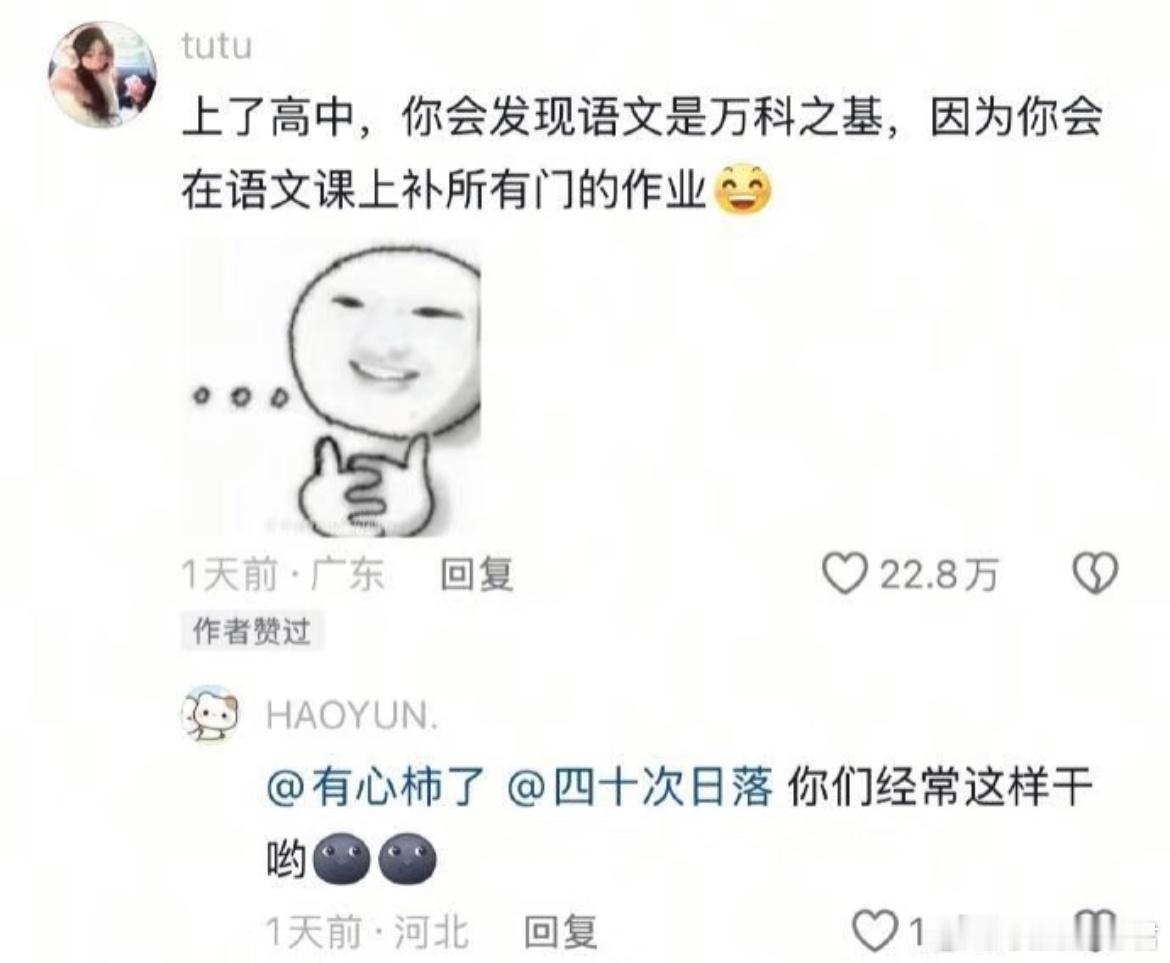The width and height of the screenshot is (1170, 963).
Task: Open tutu's profile avatar
Action: pyautogui.click(x=102, y=75)
